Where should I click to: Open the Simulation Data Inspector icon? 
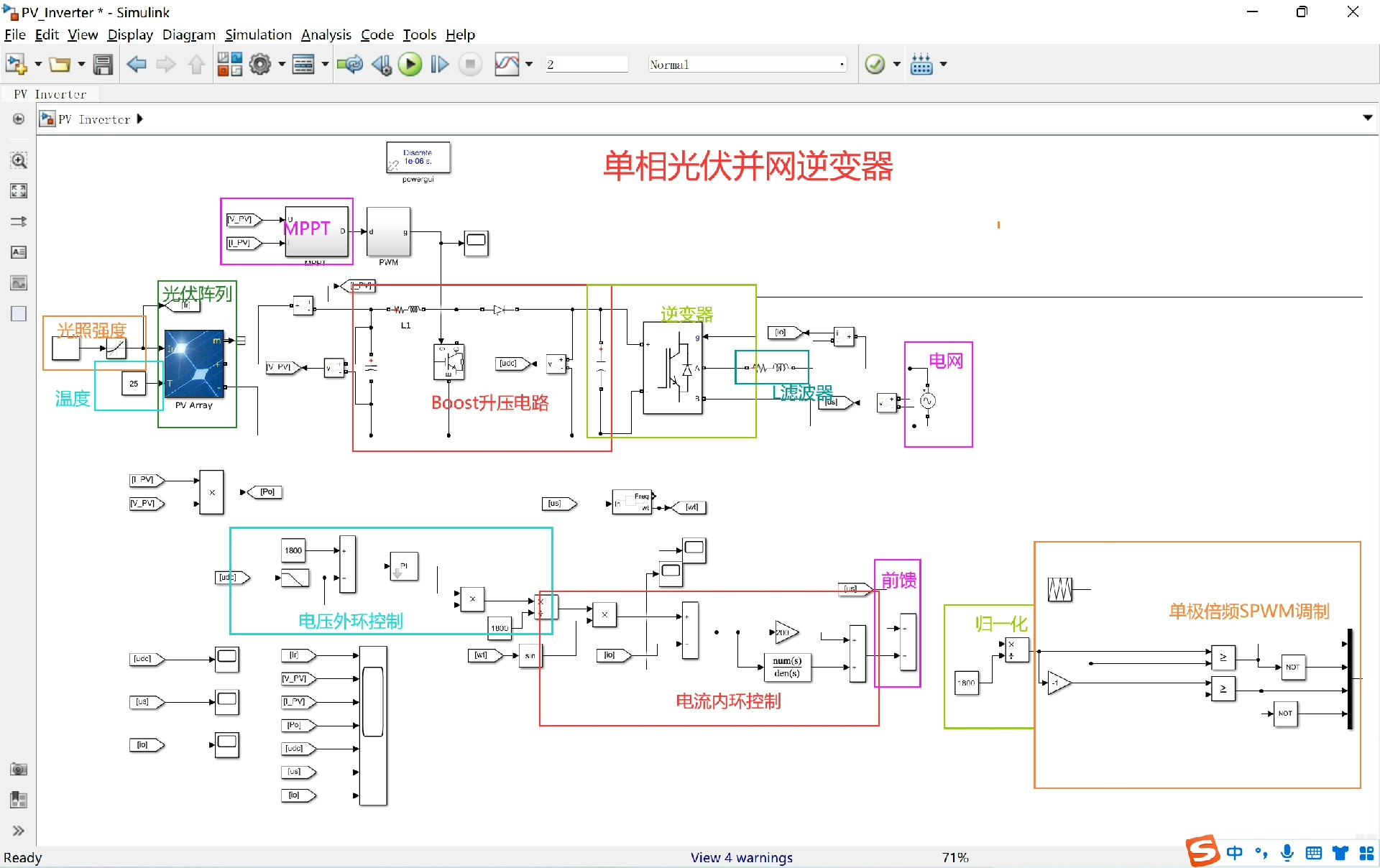(507, 65)
